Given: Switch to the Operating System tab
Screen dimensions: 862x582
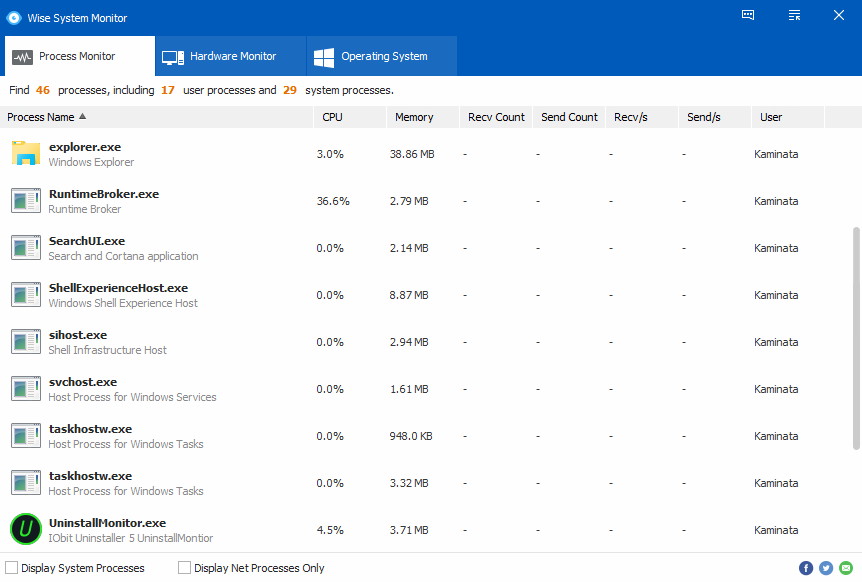Looking at the screenshot, I should coord(382,56).
